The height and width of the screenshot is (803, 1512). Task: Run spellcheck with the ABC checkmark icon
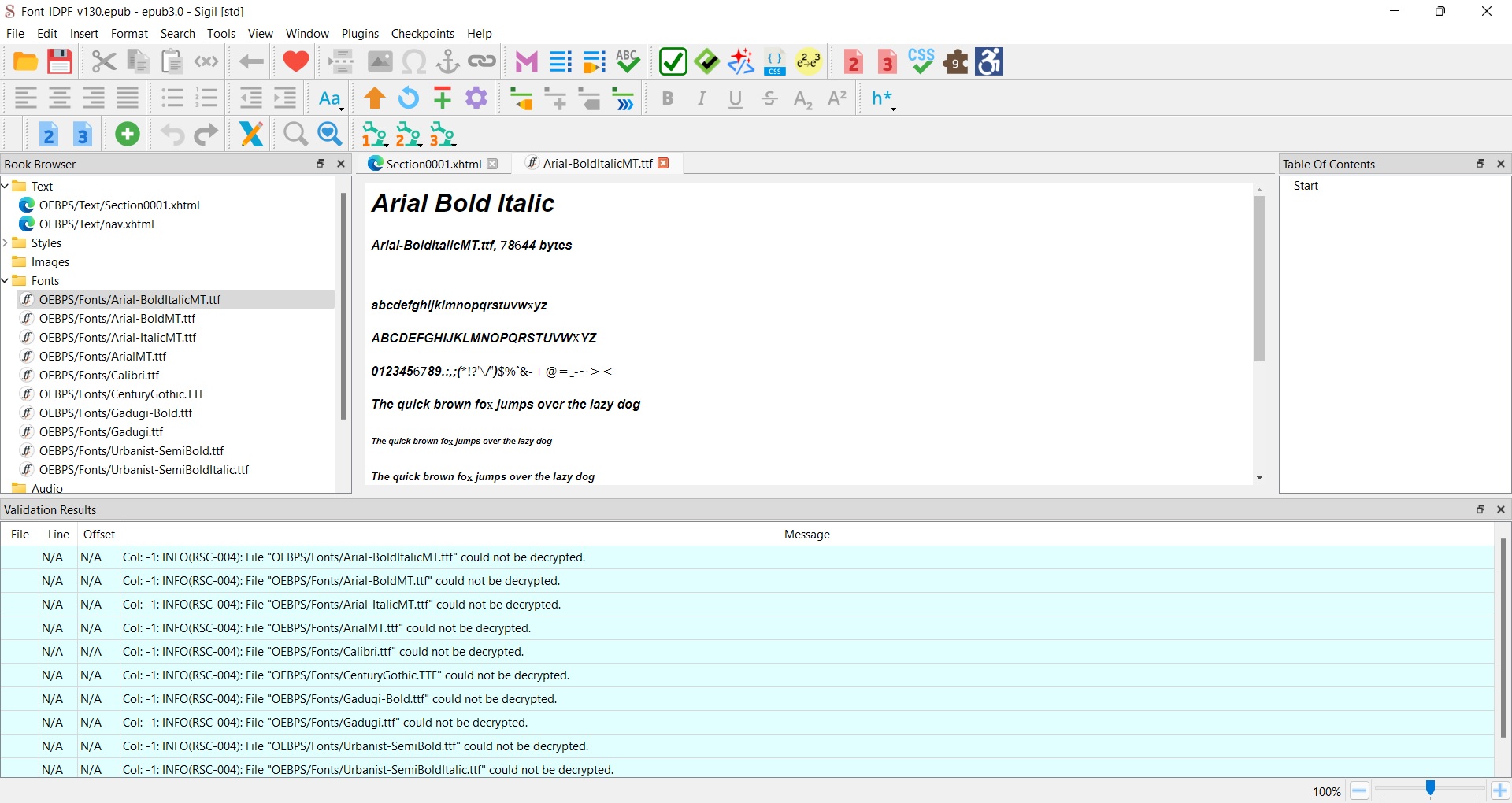pyautogui.click(x=628, y=61)
